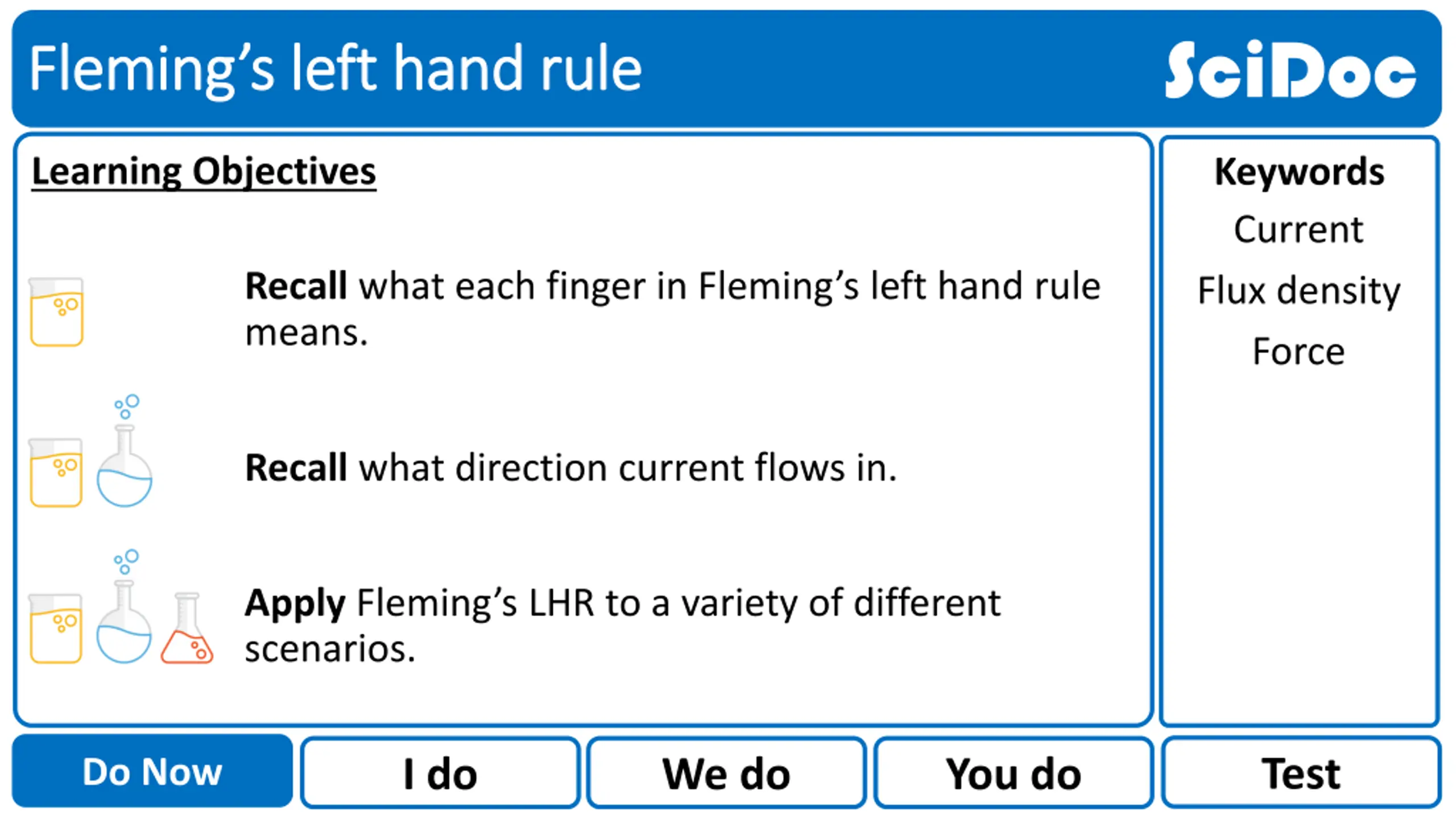
Task: Switch to the I do tab
Action: (x=440, y=772)
